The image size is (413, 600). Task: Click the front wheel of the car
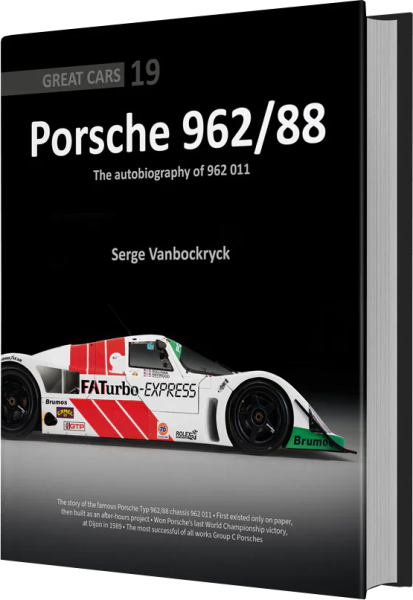(260, 416)
